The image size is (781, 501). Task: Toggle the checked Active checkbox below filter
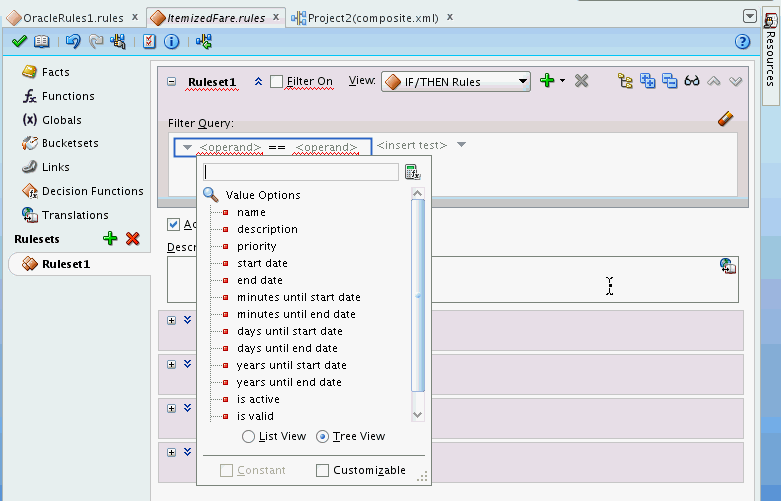(173, 225)
